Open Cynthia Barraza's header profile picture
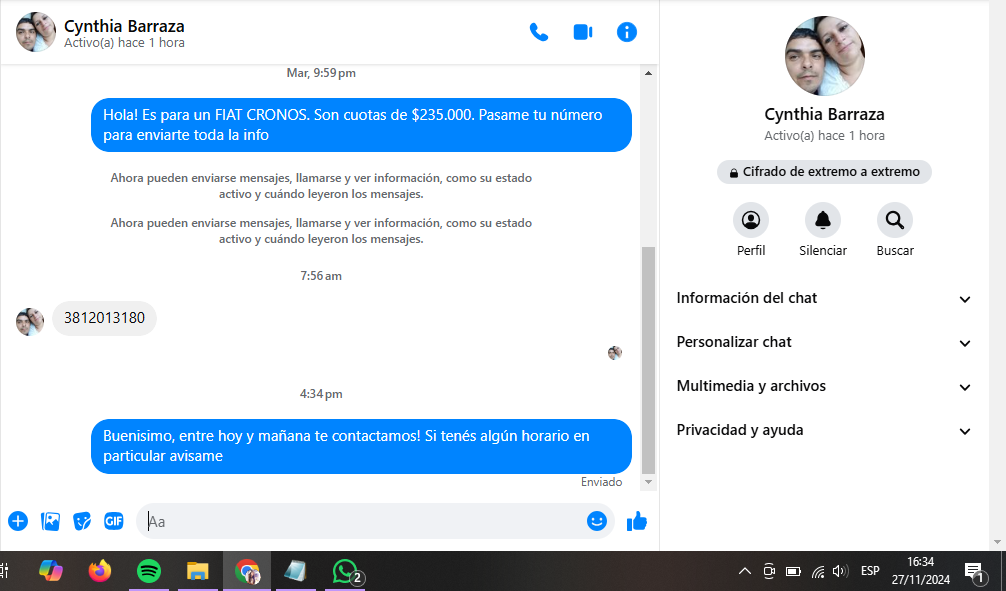The width and height of the screenshot is (1006, 591). coord(36,32)
